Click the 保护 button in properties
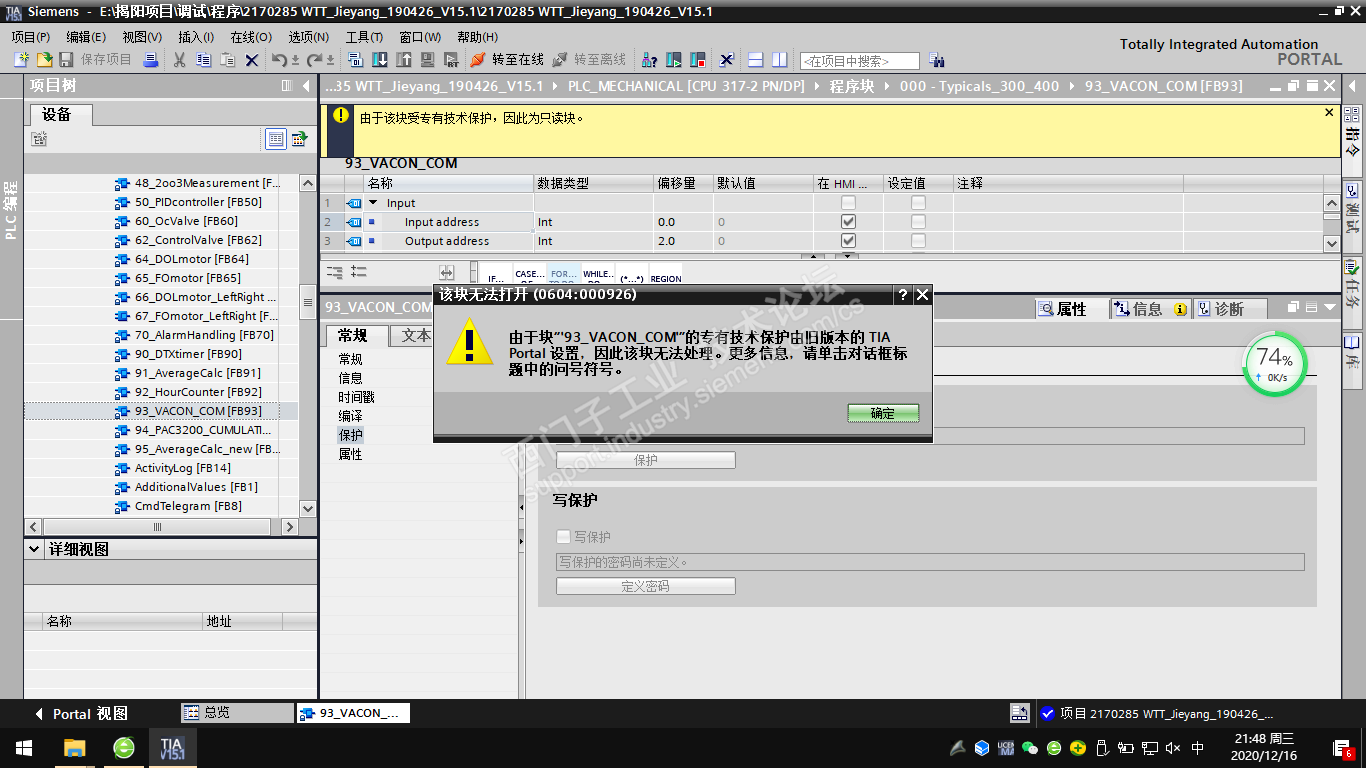 [x=646, y=460]
